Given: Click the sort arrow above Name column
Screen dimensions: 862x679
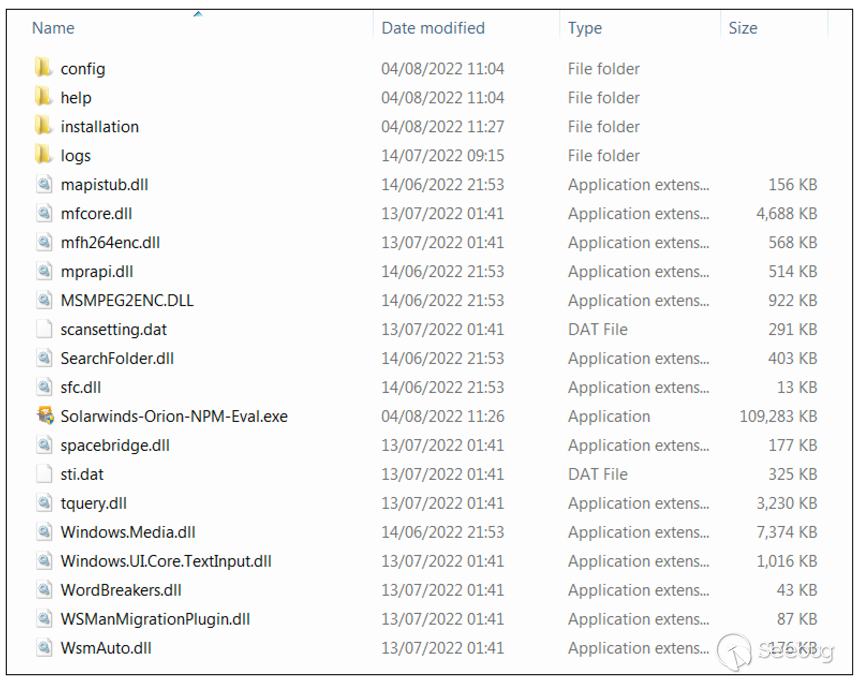Looking at the screenshot, I should [x=198, y=14].
